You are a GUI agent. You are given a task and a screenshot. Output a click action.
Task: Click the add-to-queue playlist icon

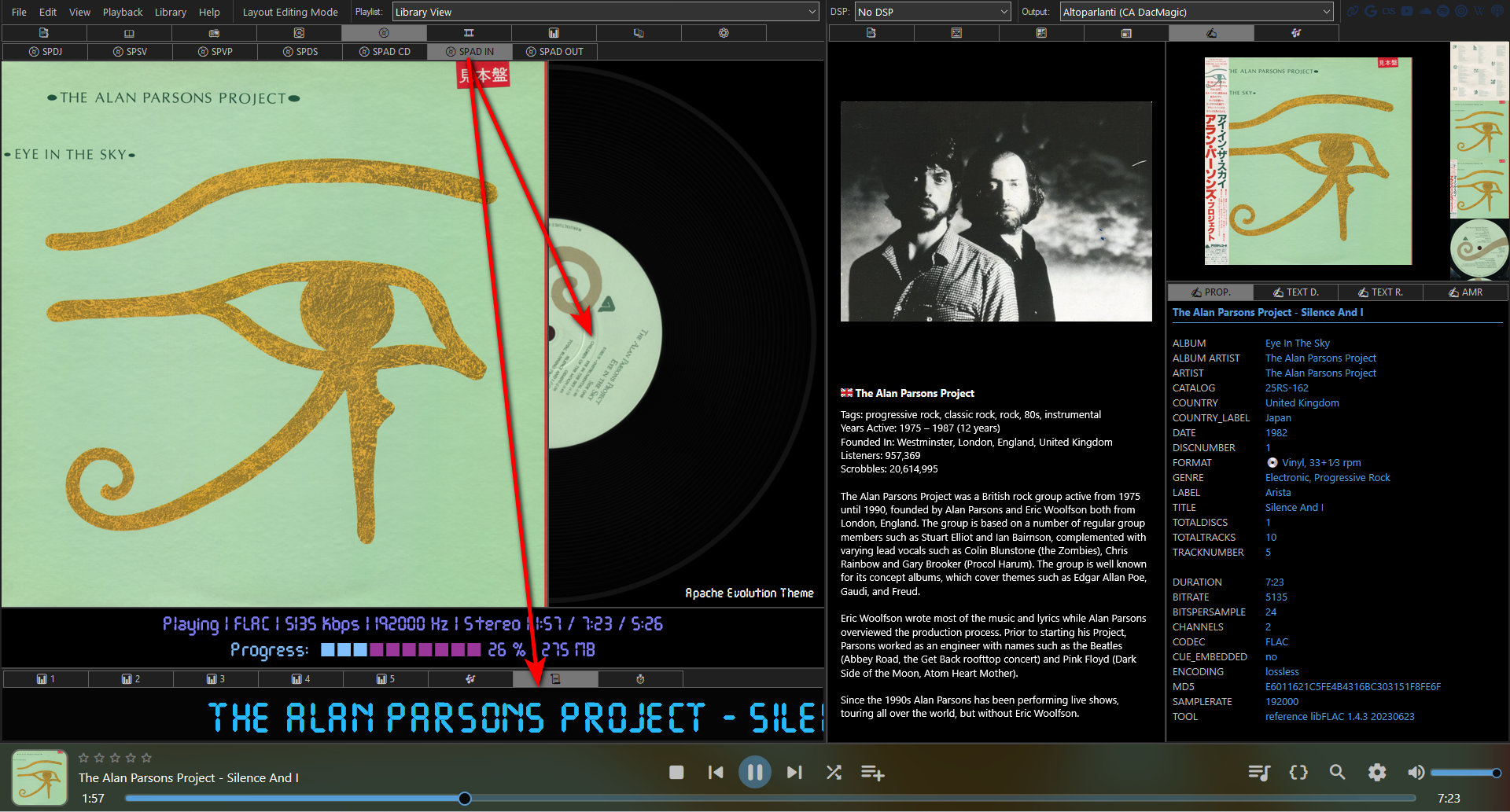click(x=872, y=773)
